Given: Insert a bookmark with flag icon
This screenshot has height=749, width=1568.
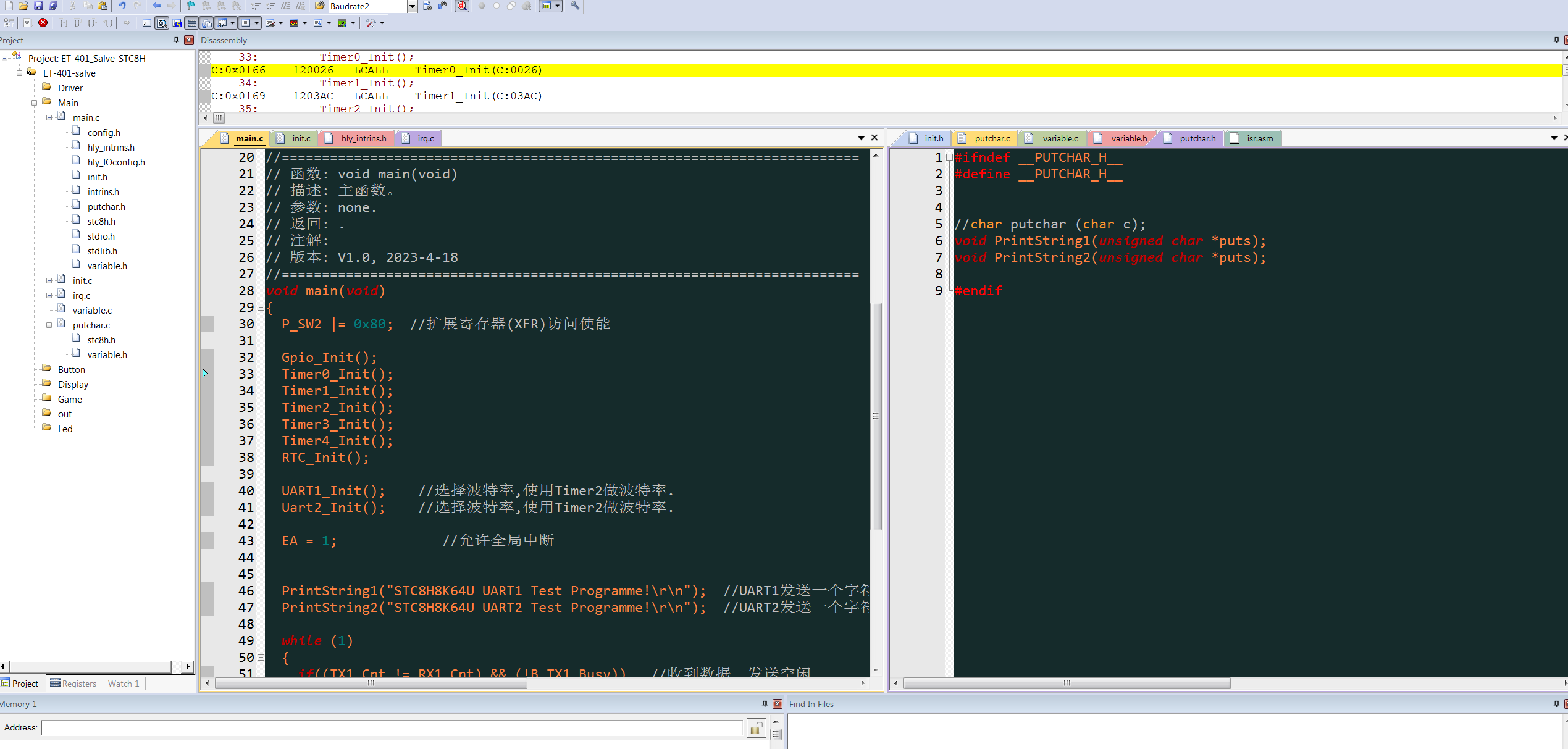Looking at the screenshot, I should (191, 6).
